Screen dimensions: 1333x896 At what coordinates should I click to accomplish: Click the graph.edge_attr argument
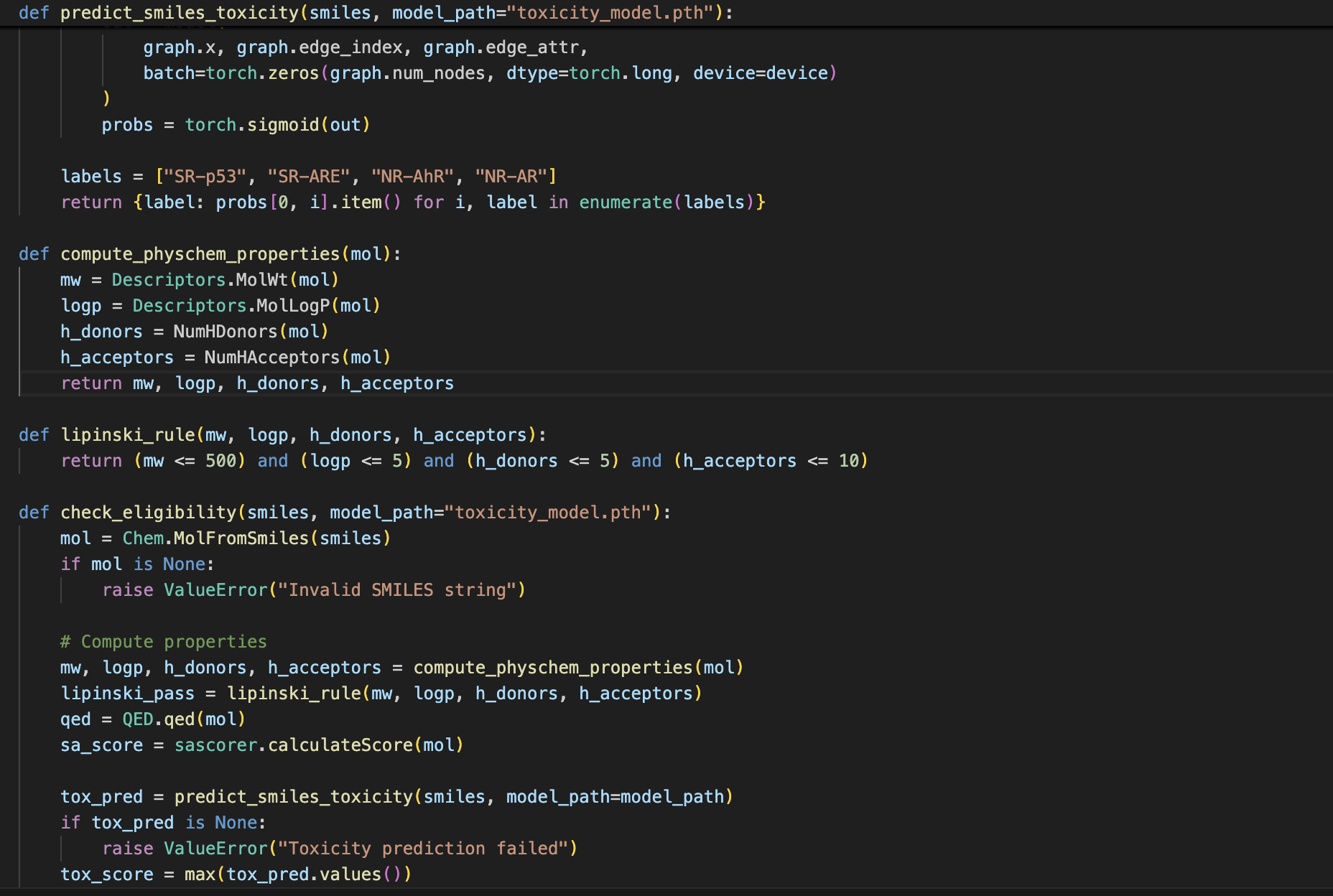coord(501,47)
